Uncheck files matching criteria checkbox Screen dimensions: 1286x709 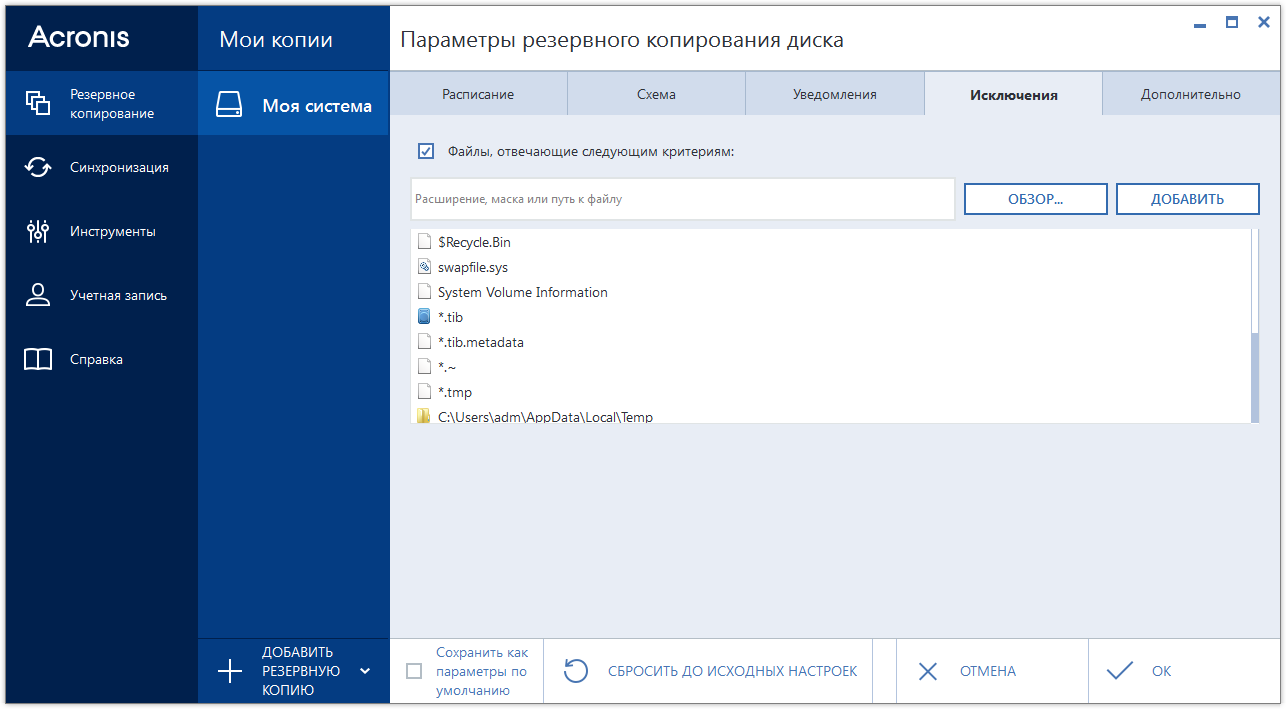[x=427, y=151]
